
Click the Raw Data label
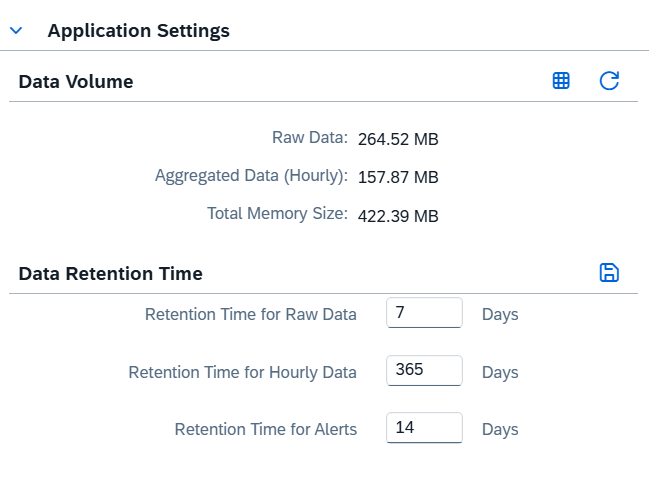[309, 138]
